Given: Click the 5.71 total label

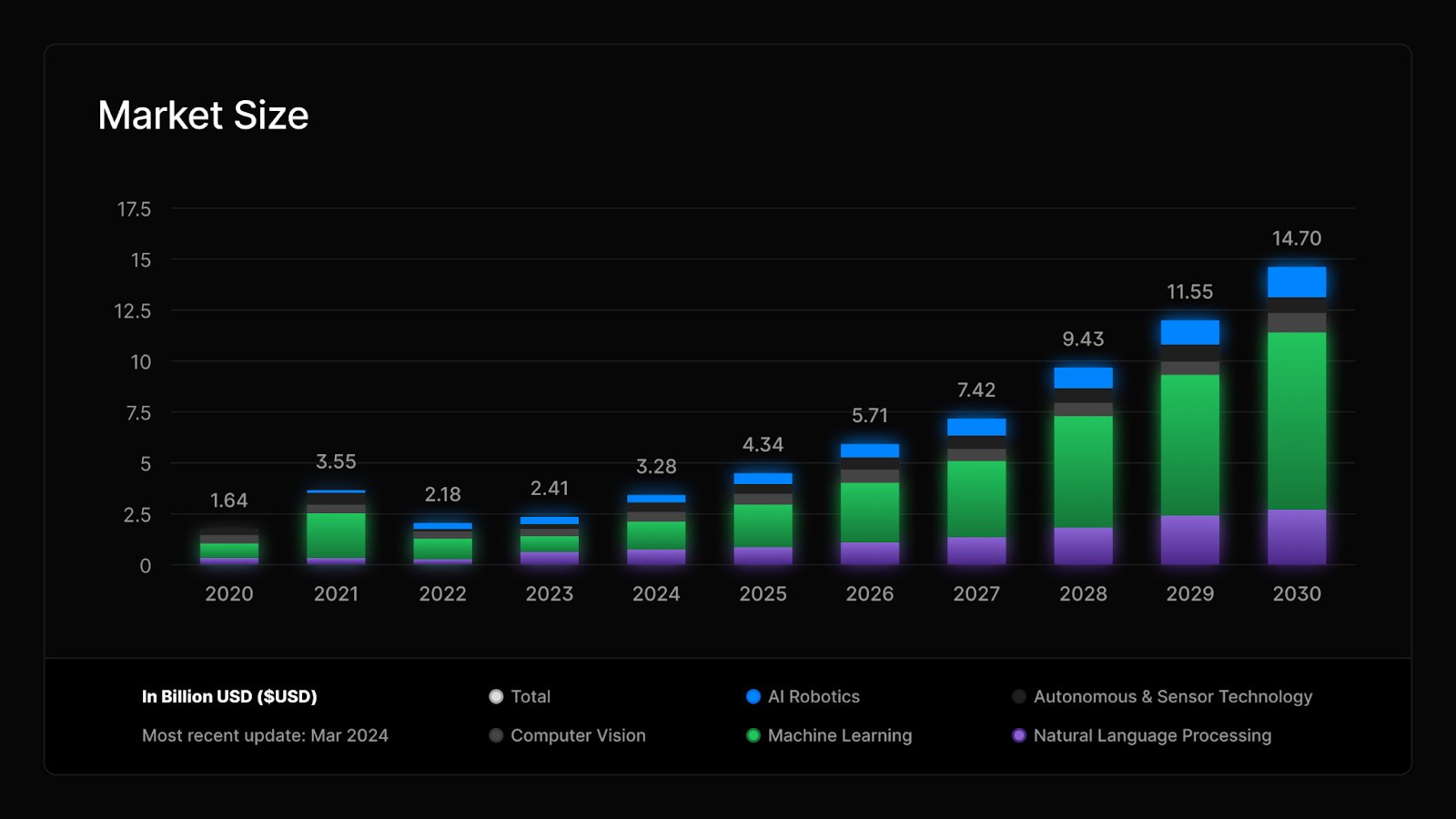Looking at the screenshot, I should (870, 416).
